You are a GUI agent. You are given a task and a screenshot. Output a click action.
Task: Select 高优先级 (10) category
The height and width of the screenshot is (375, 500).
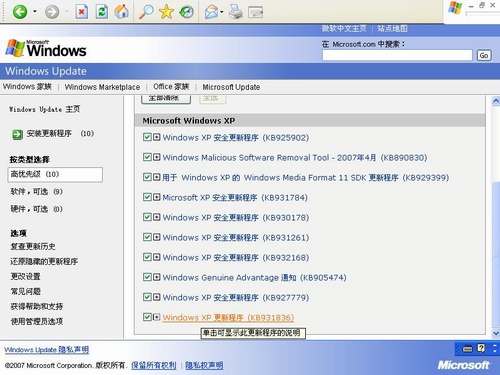click(55, 174)
